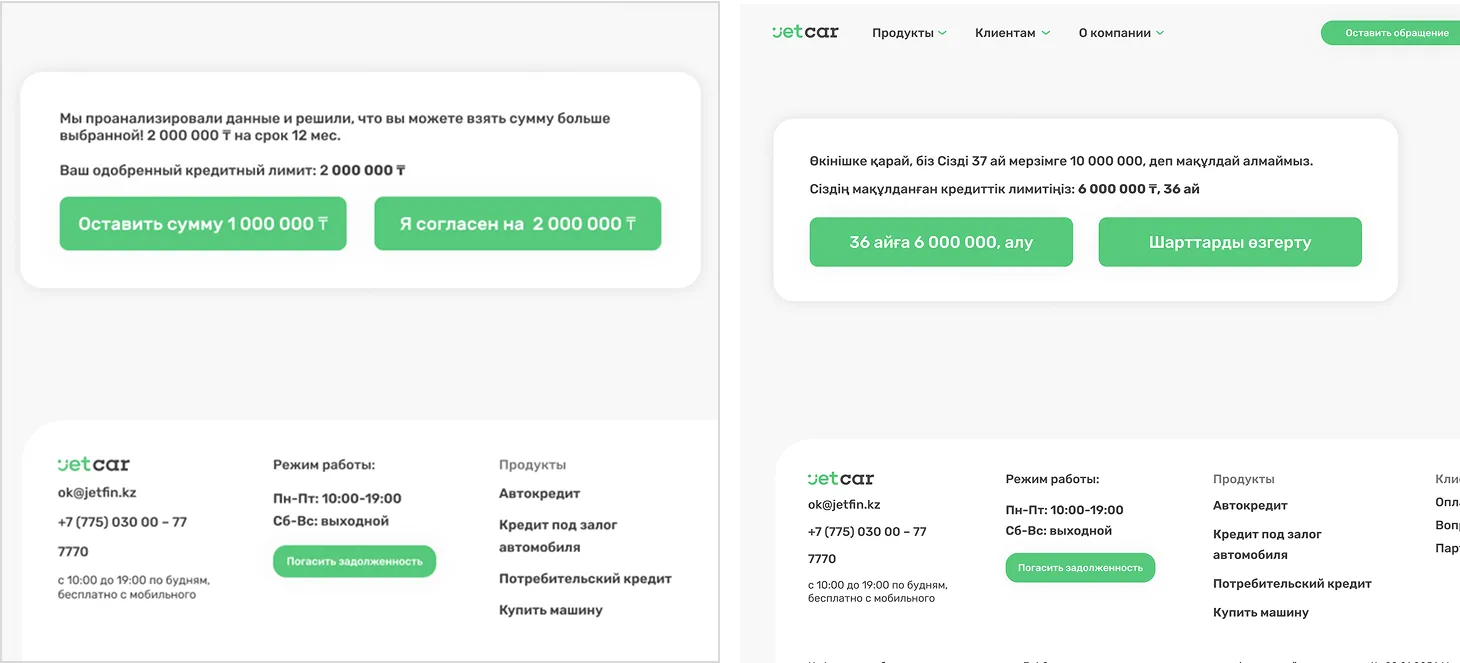Open Кредит под залог автомобиля in left footer
Image resolution: width=1460 pixels, height=663 pixels.
click(x=558, y=536)
